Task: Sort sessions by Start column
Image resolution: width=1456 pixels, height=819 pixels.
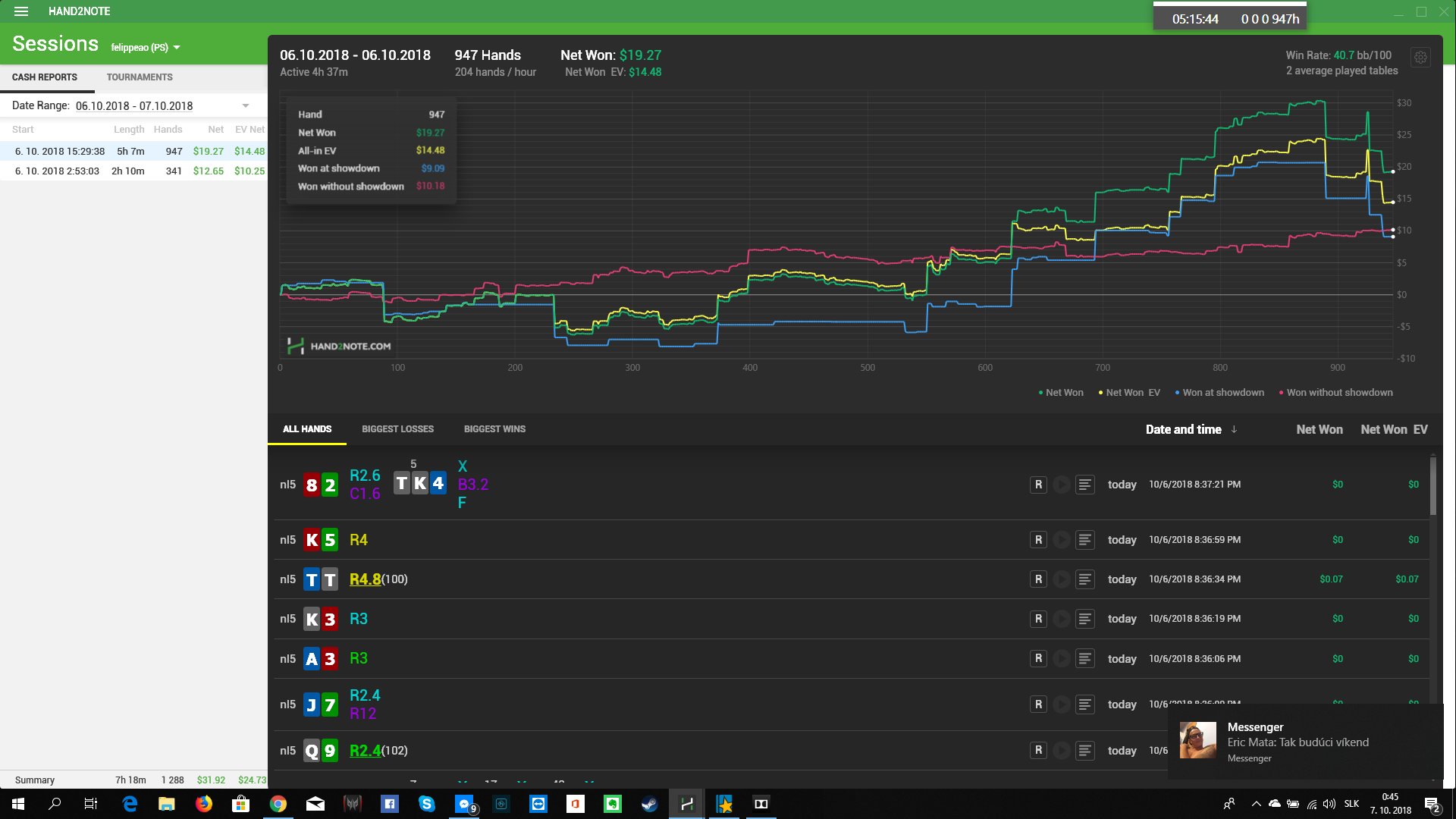Action: pyautogui.click(x=23, y=130)
